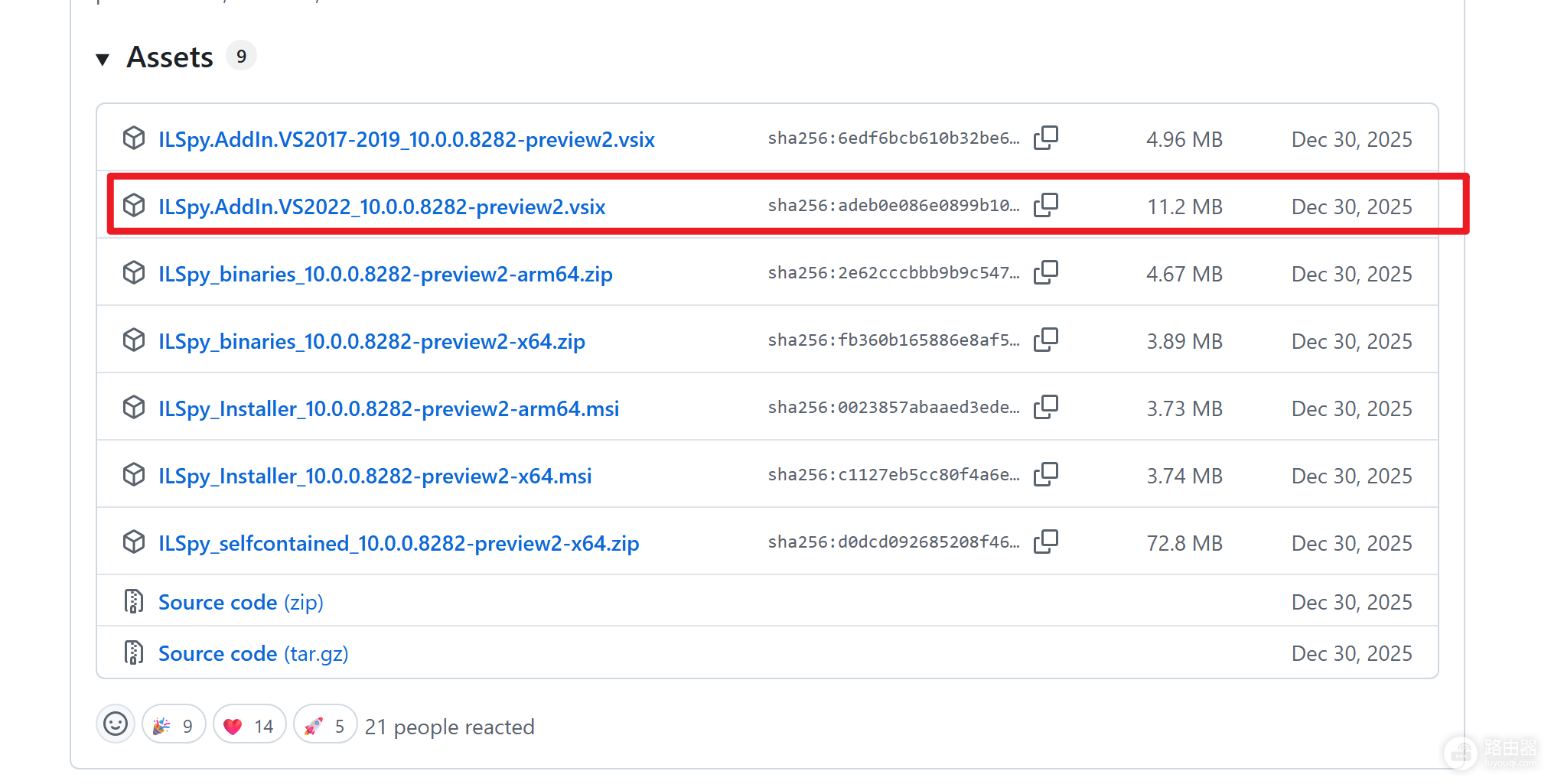Download ILSpy.AddIn.VS2017-2019 preview2 vsix
Image resolution: width=1551 pixels, height=784 pixels.
click(x=406, y=139)
